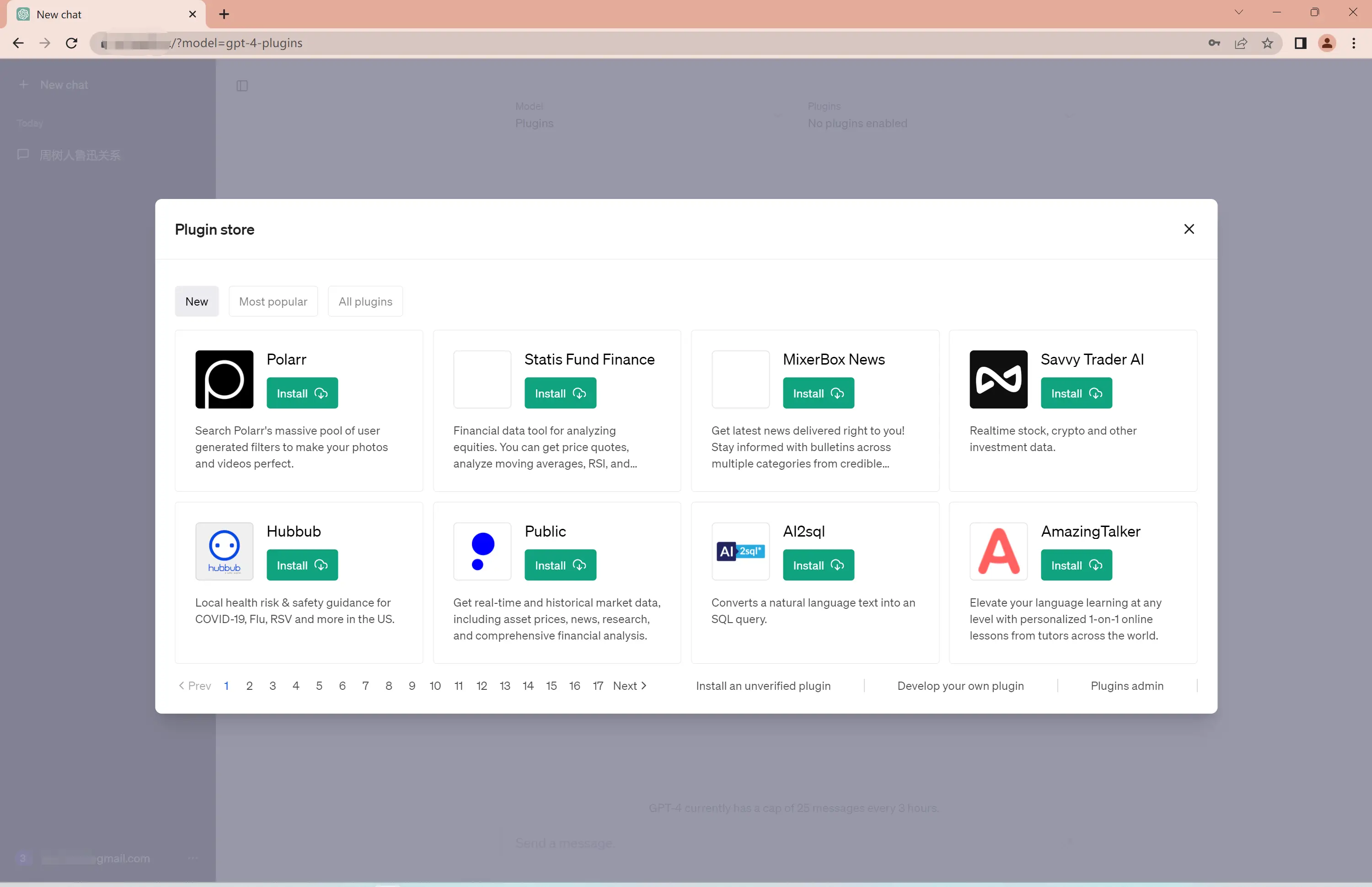Install the AmazingTalker plugin
Screen dimensions: 1372x887
1076,565
